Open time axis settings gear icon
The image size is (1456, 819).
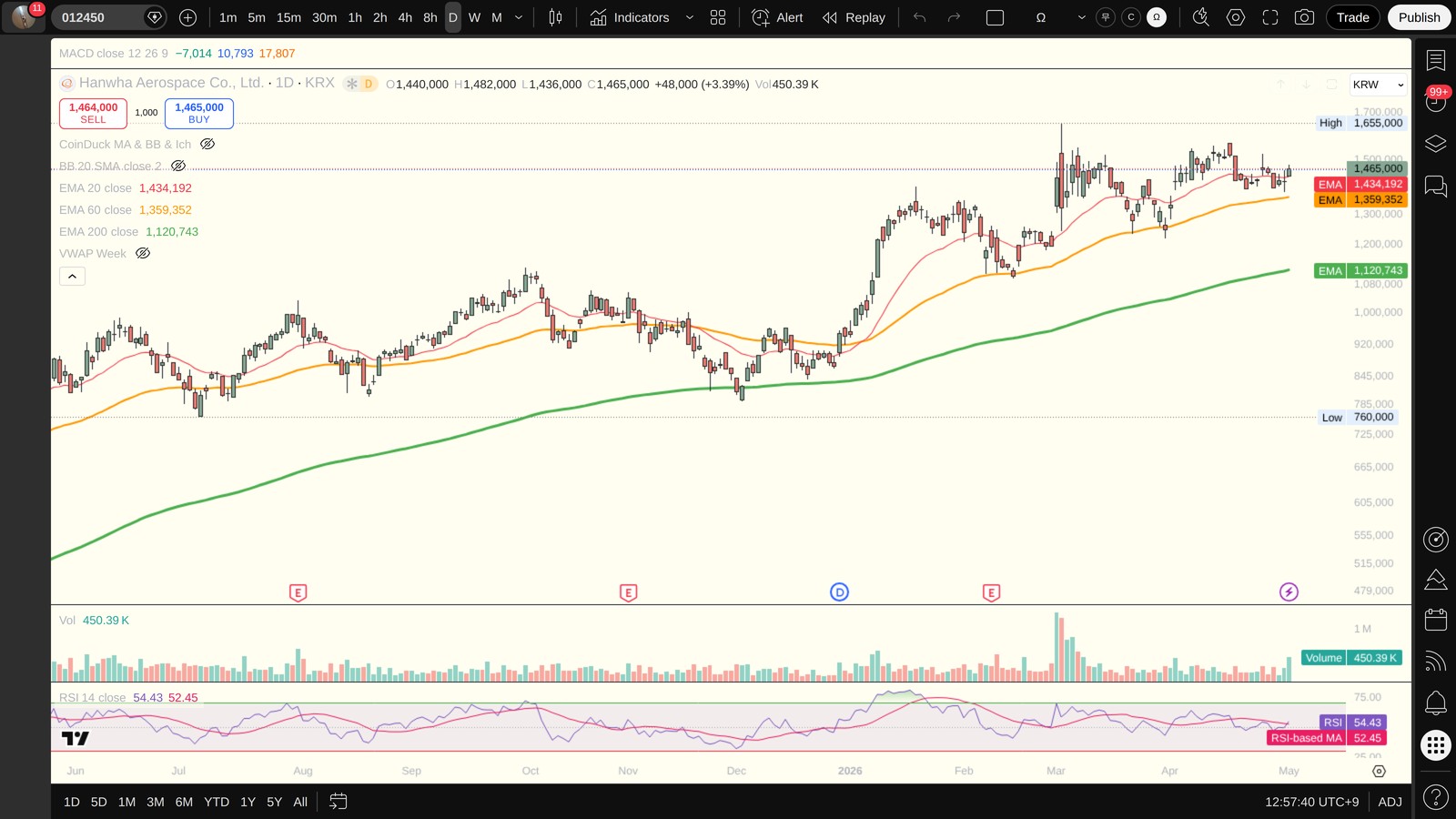click(x=1379, y=771)
